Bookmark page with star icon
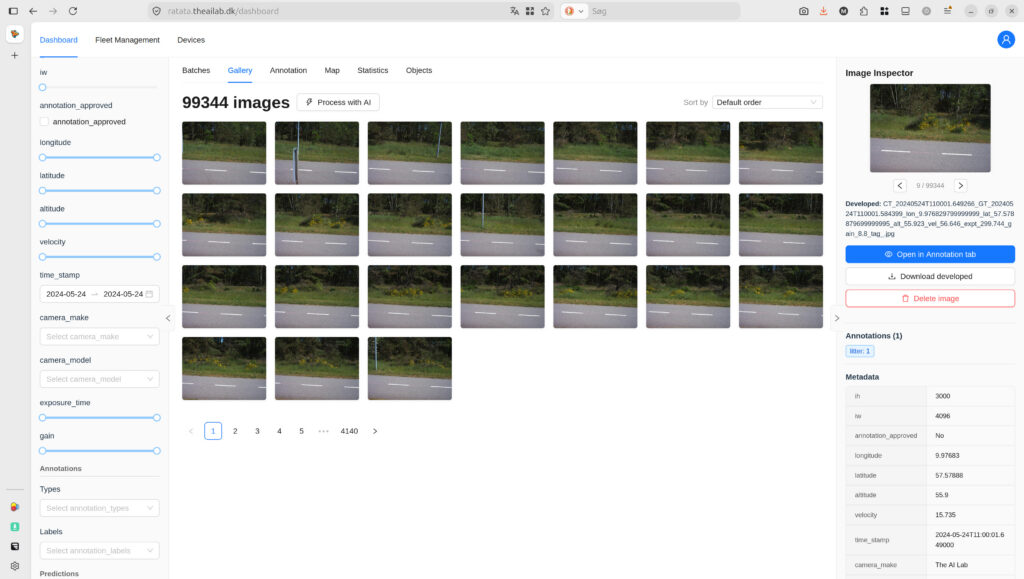 [545, 11]
